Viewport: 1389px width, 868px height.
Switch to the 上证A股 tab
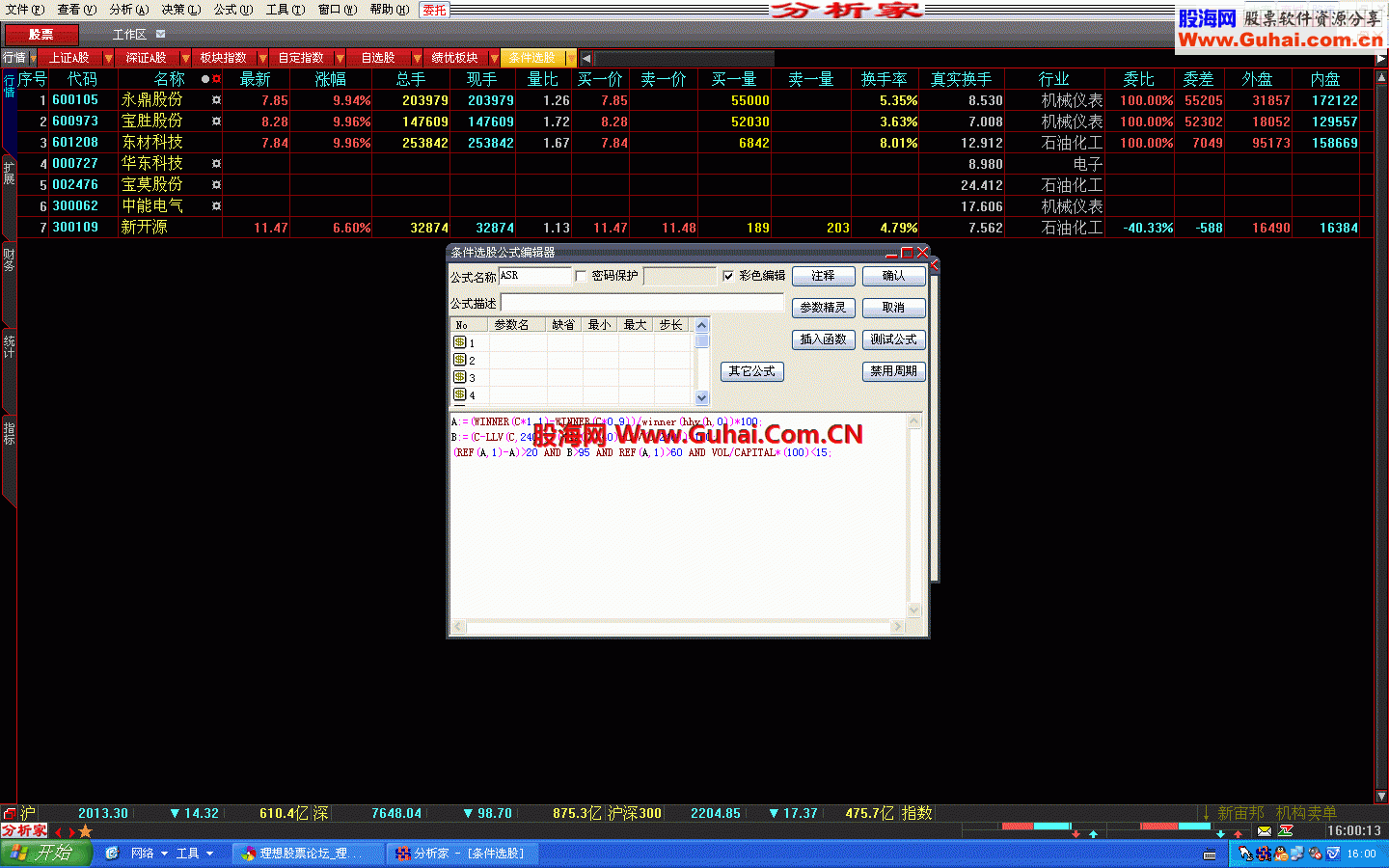click(69, 59)
